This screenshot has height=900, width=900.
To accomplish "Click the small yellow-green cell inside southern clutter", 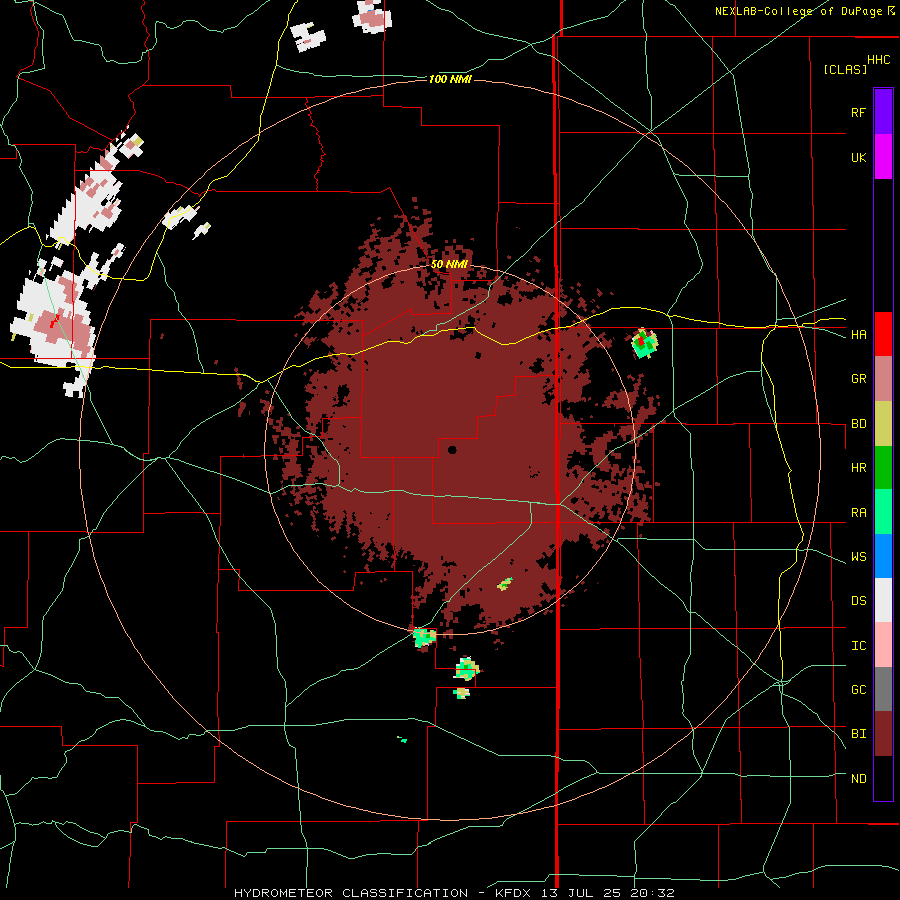I will [x=505, y=584].
